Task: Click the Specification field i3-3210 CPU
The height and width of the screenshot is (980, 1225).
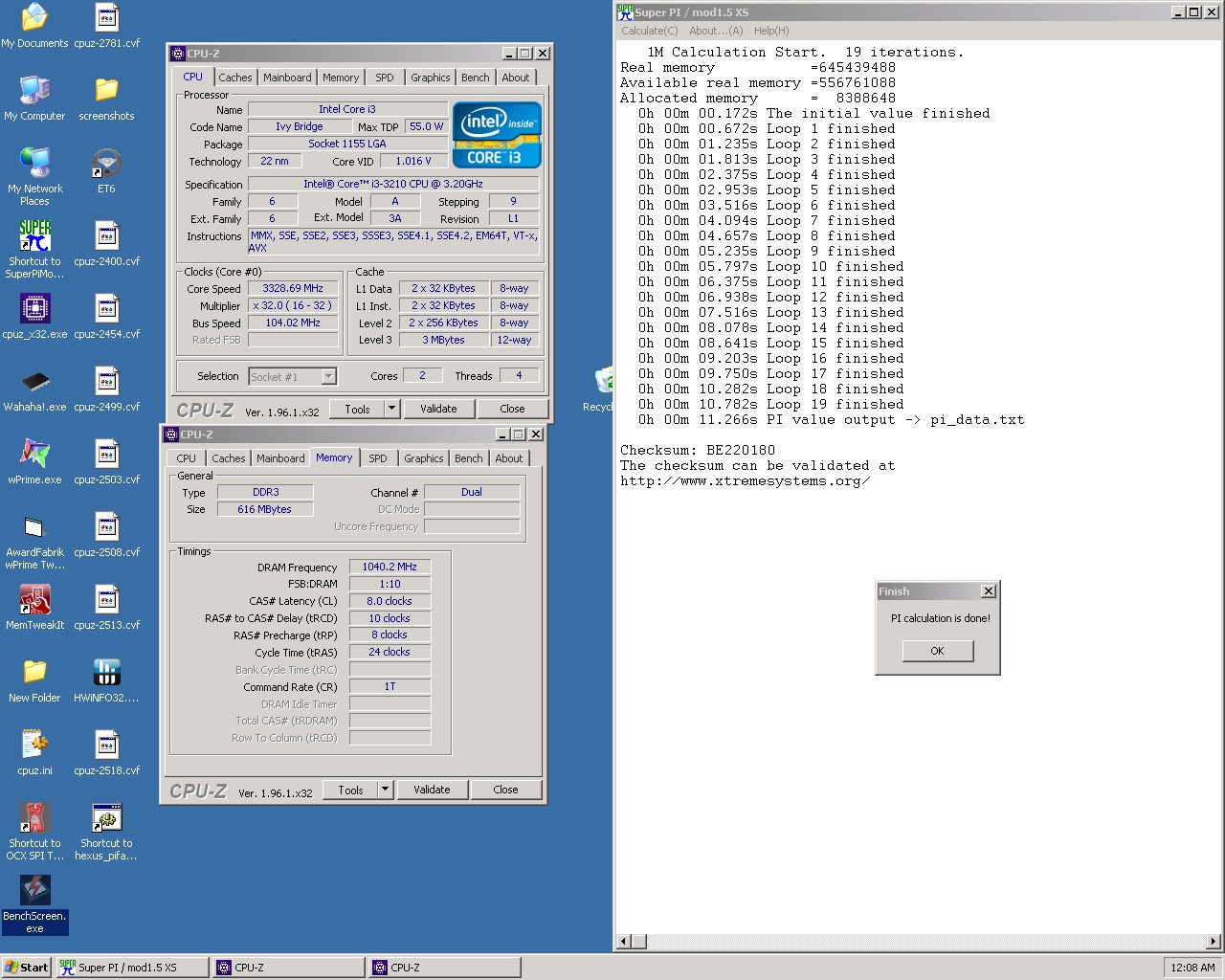Action: click(x=393, y=184)
